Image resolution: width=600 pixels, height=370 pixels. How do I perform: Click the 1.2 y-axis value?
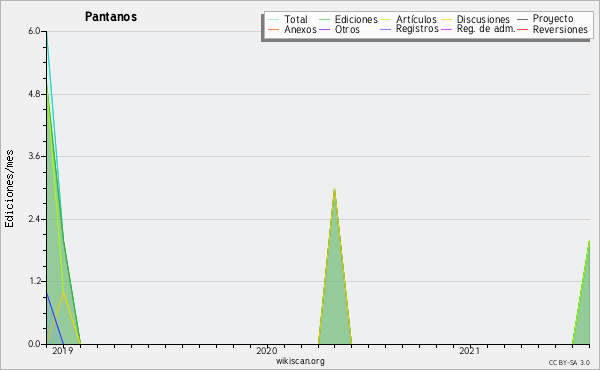(x=34, y=281)
